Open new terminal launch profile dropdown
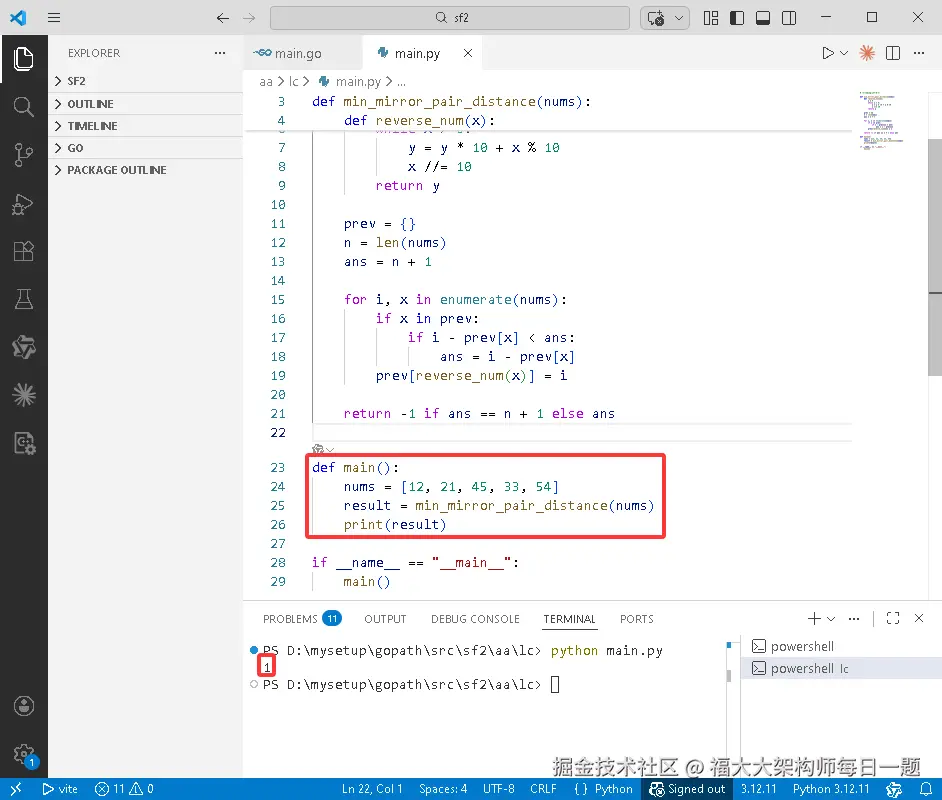The image size is (942, 800). [831, 619]
